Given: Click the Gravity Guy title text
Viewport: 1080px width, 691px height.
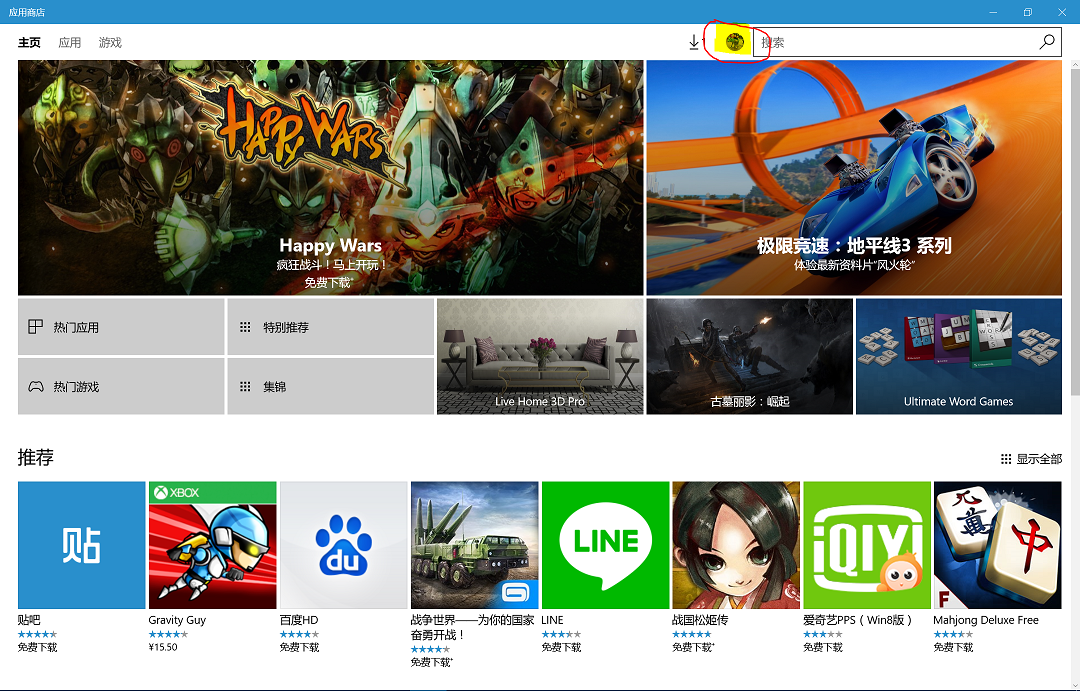Looking at the screenshot, I should pos(177,620).
